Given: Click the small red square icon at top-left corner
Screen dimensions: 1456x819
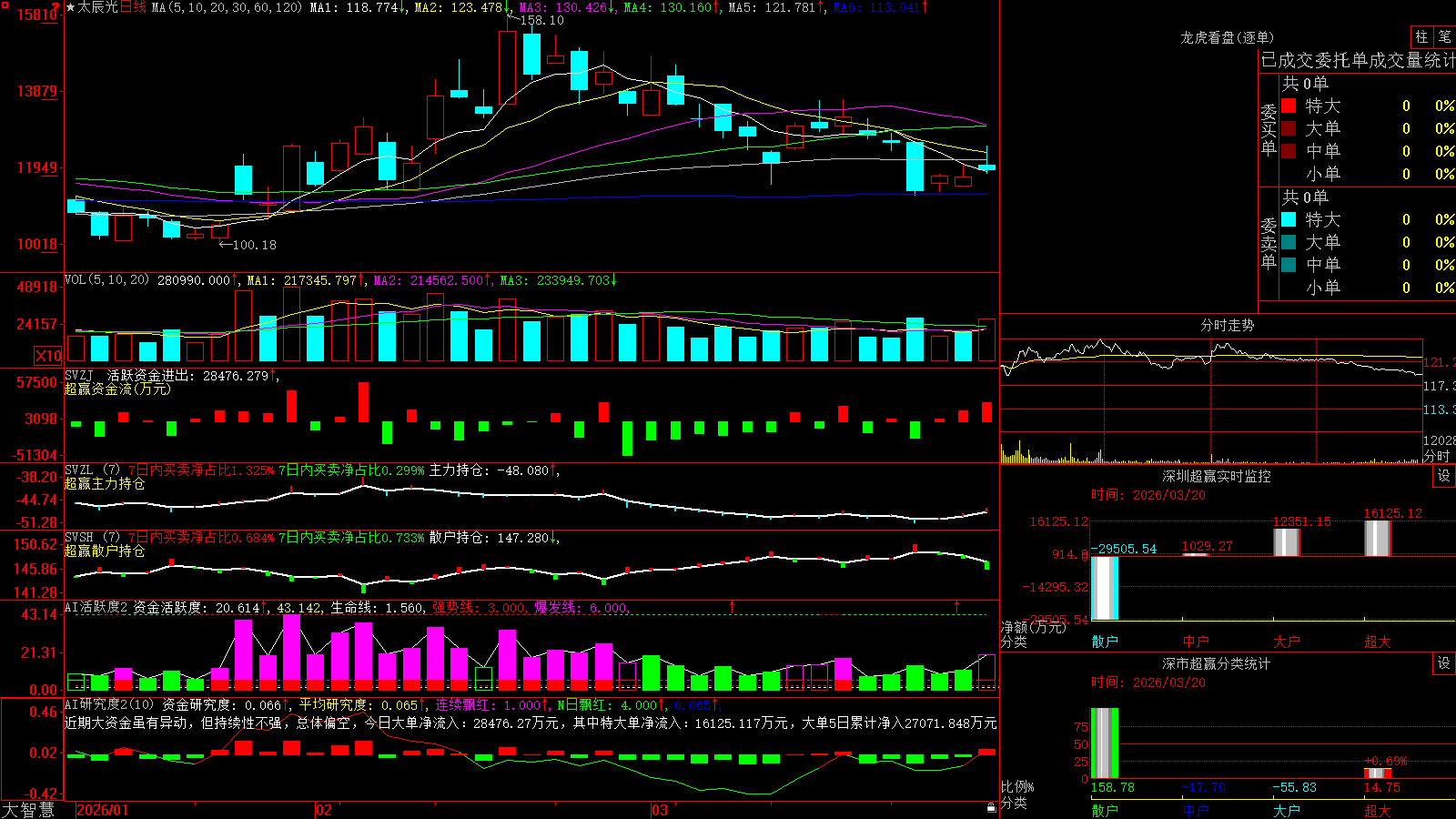Looking at the screenshot, I should (4, 4).
